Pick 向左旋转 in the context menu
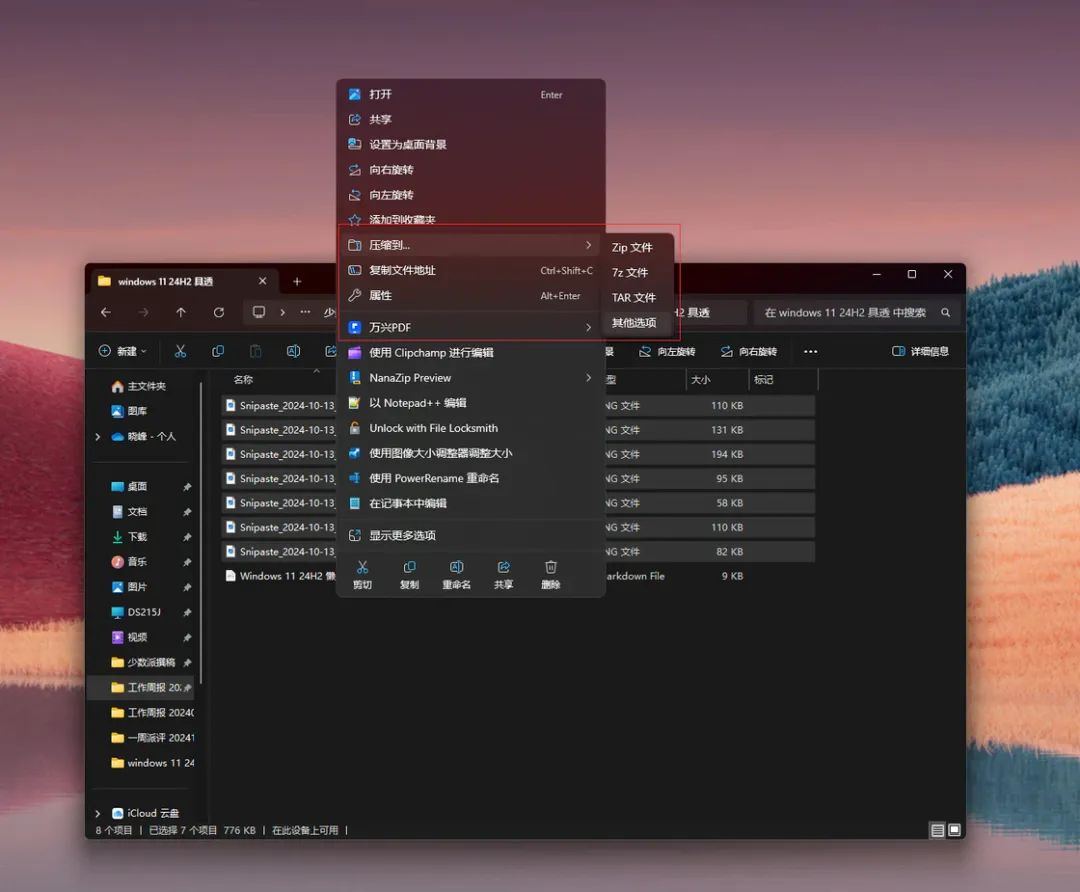This screenshot has height=892, width=1080. click(470, 195)
